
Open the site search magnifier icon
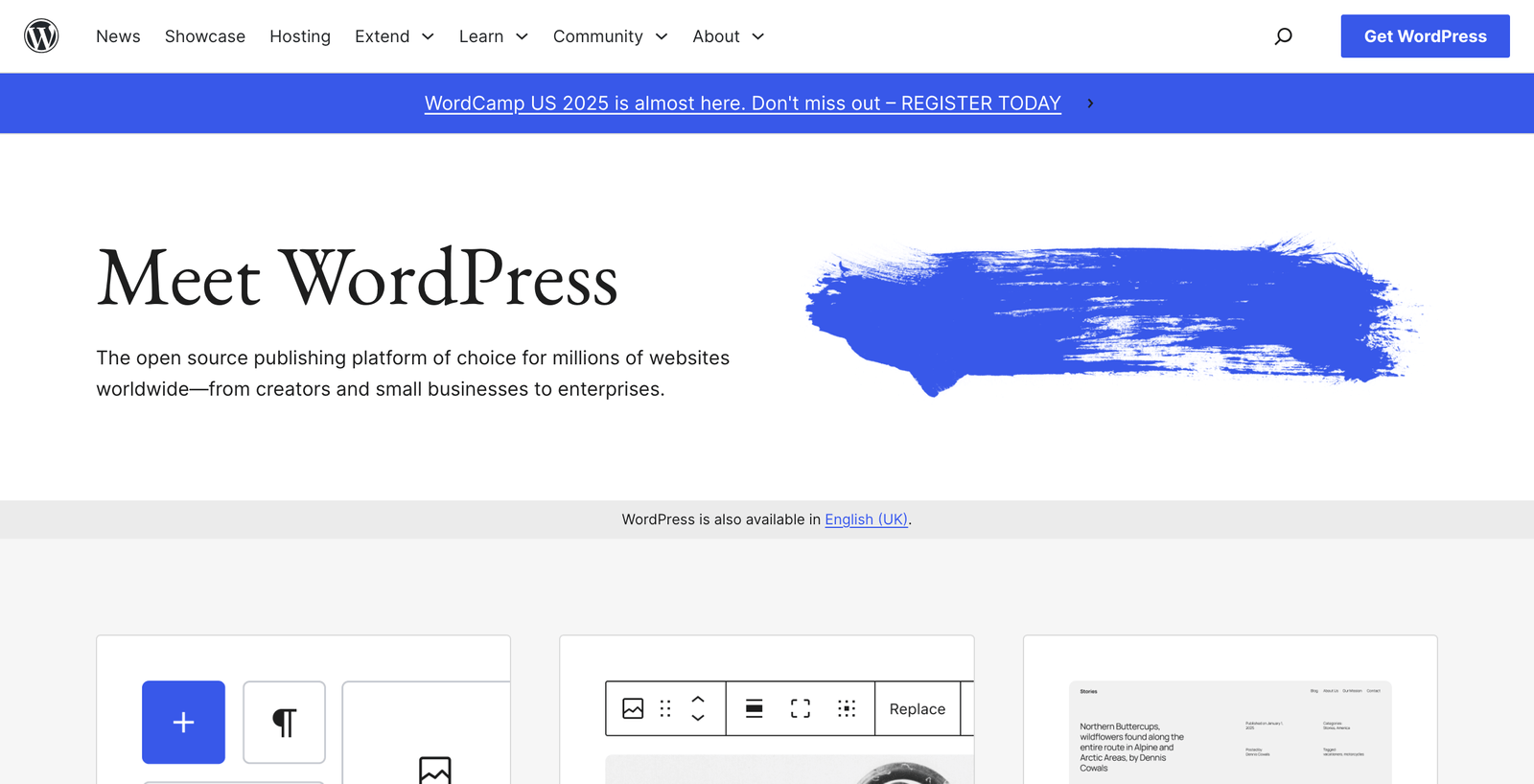tap(1283, 36)
